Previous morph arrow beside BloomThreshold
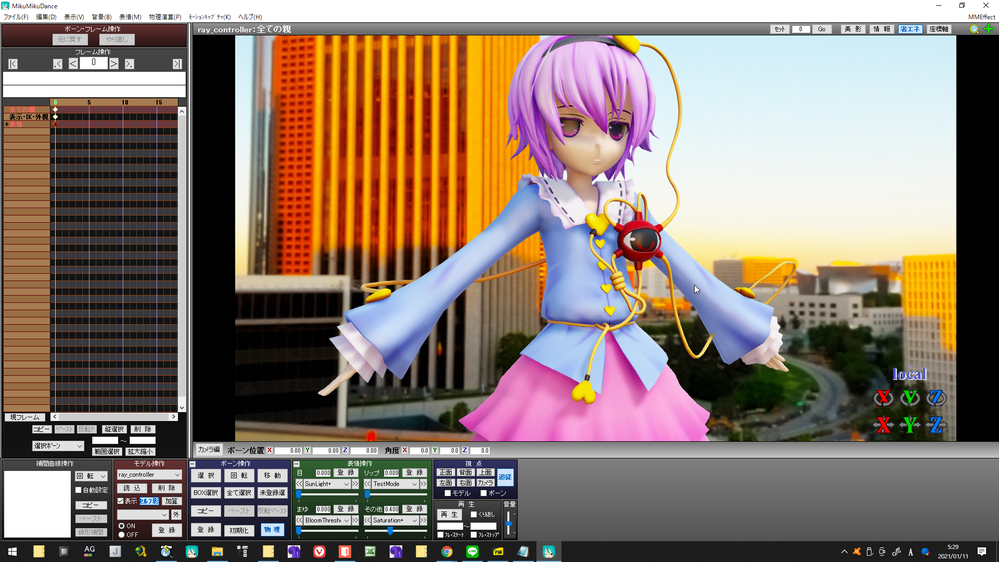Viewport: 999px width, 562px height. tap(299, 521)
